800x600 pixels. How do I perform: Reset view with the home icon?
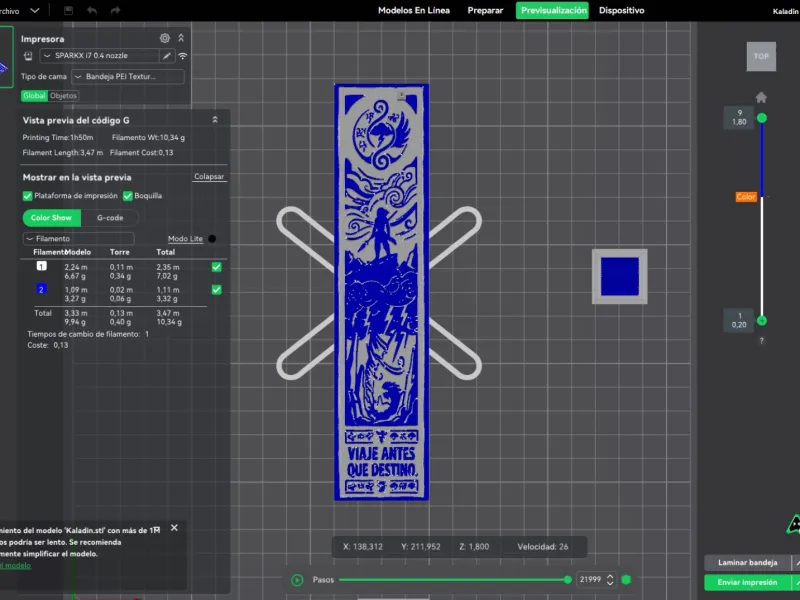(761, 97)
